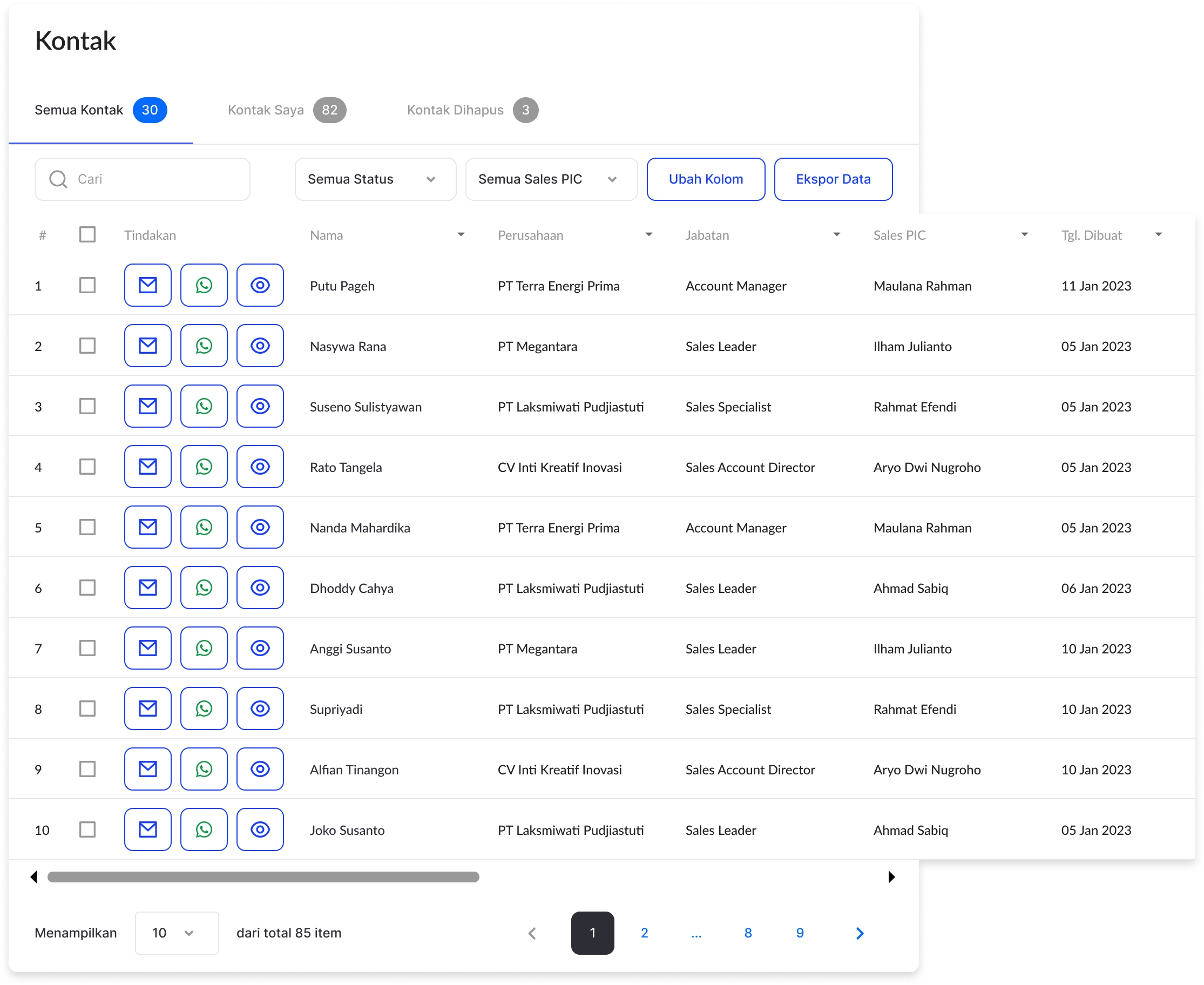Select Alfian Tinangon's row checkbox
Image resolution: width=1204 pixels, height=985 pixels.
click(87, 769)
